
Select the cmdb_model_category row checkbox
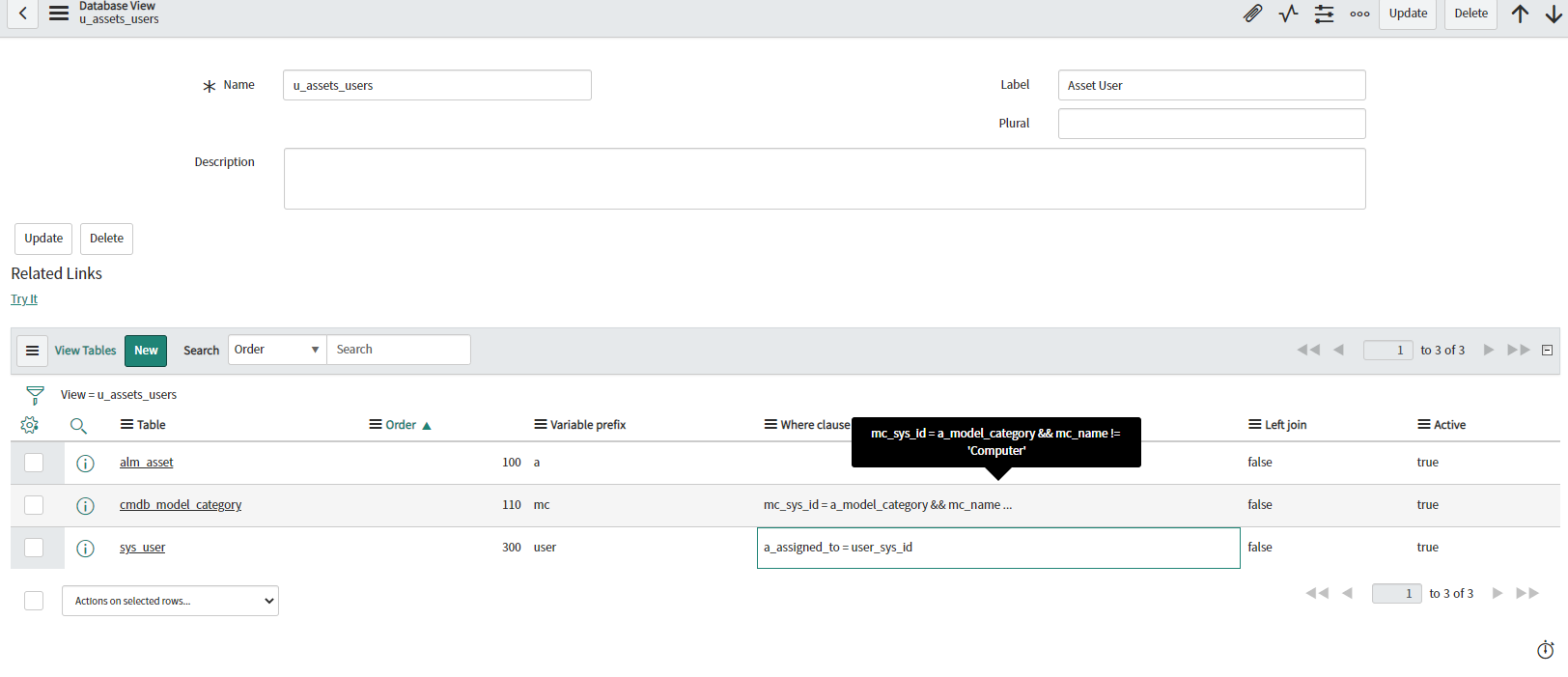[34, 505]
